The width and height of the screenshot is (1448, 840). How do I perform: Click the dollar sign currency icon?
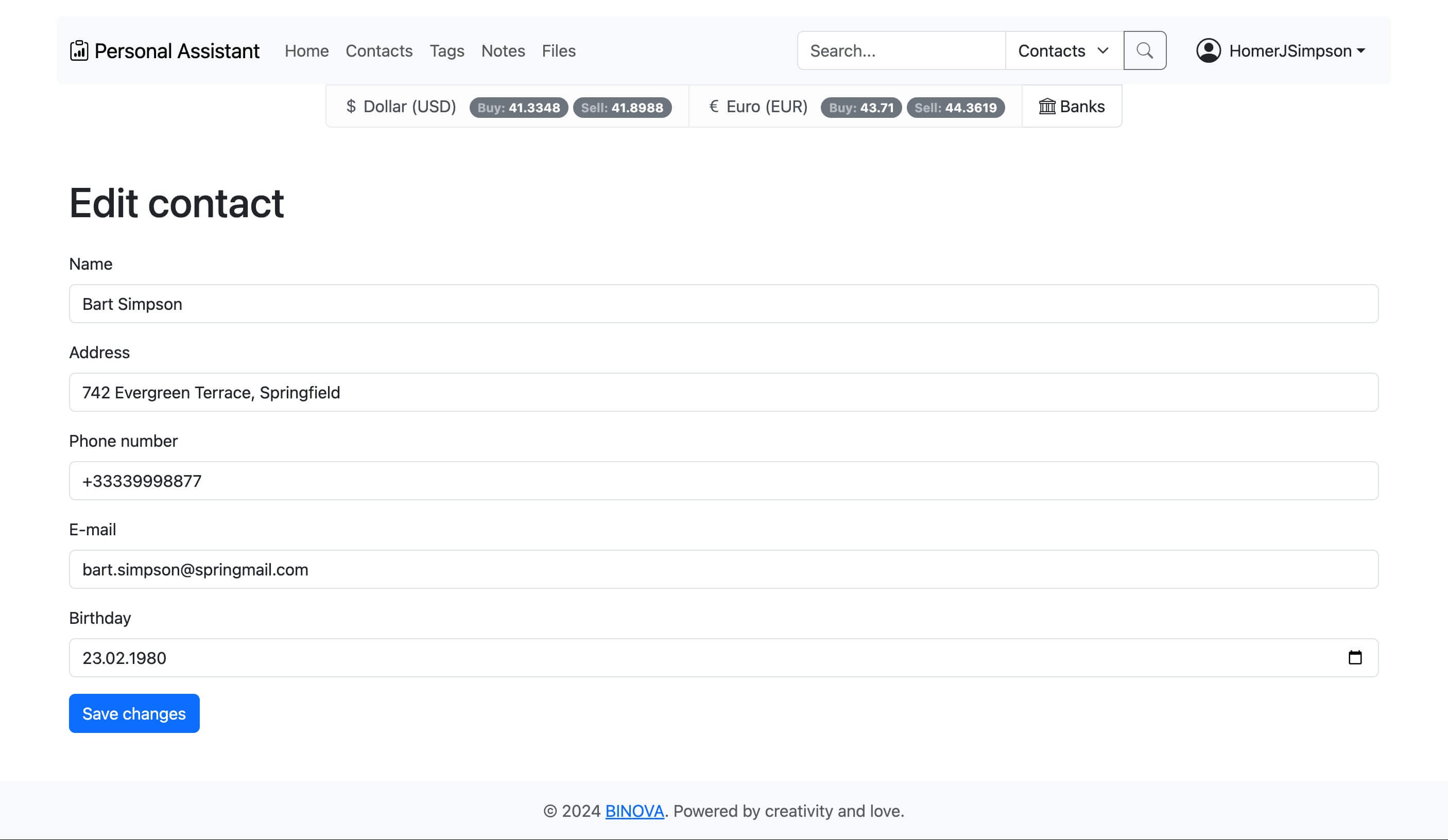click(x=351, y=106)
